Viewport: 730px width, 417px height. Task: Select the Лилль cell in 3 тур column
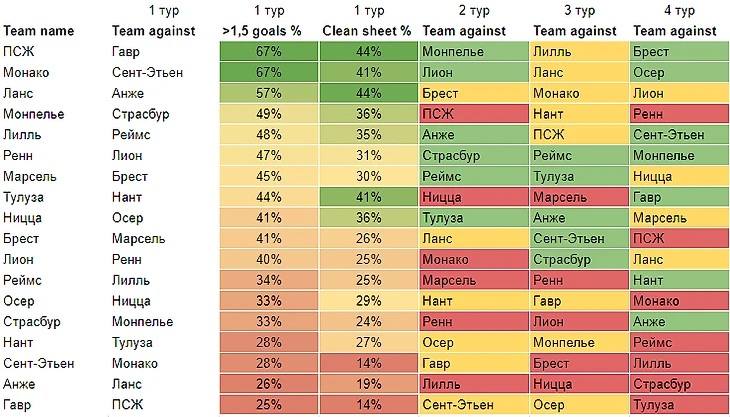point(575,51)
